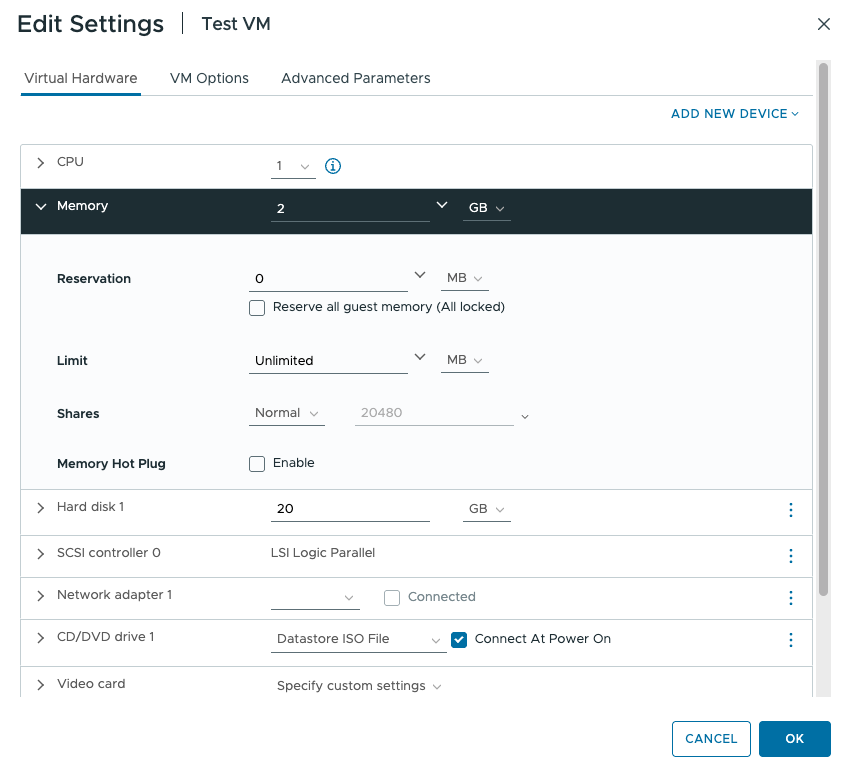The width and height of the screenshot is (845, 768).
Task: Expand CD/DVD drive 1 section
Action: click(40, 638)
